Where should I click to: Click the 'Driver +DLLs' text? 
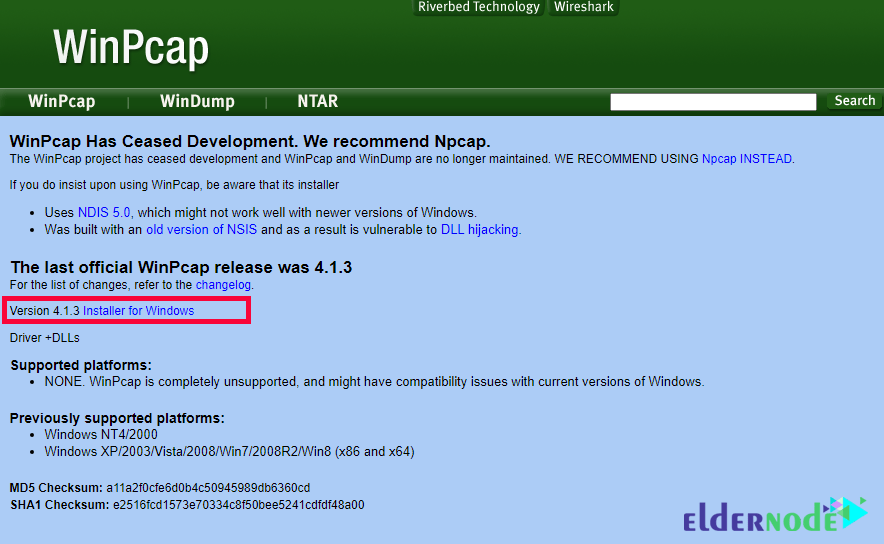(45, 338)
